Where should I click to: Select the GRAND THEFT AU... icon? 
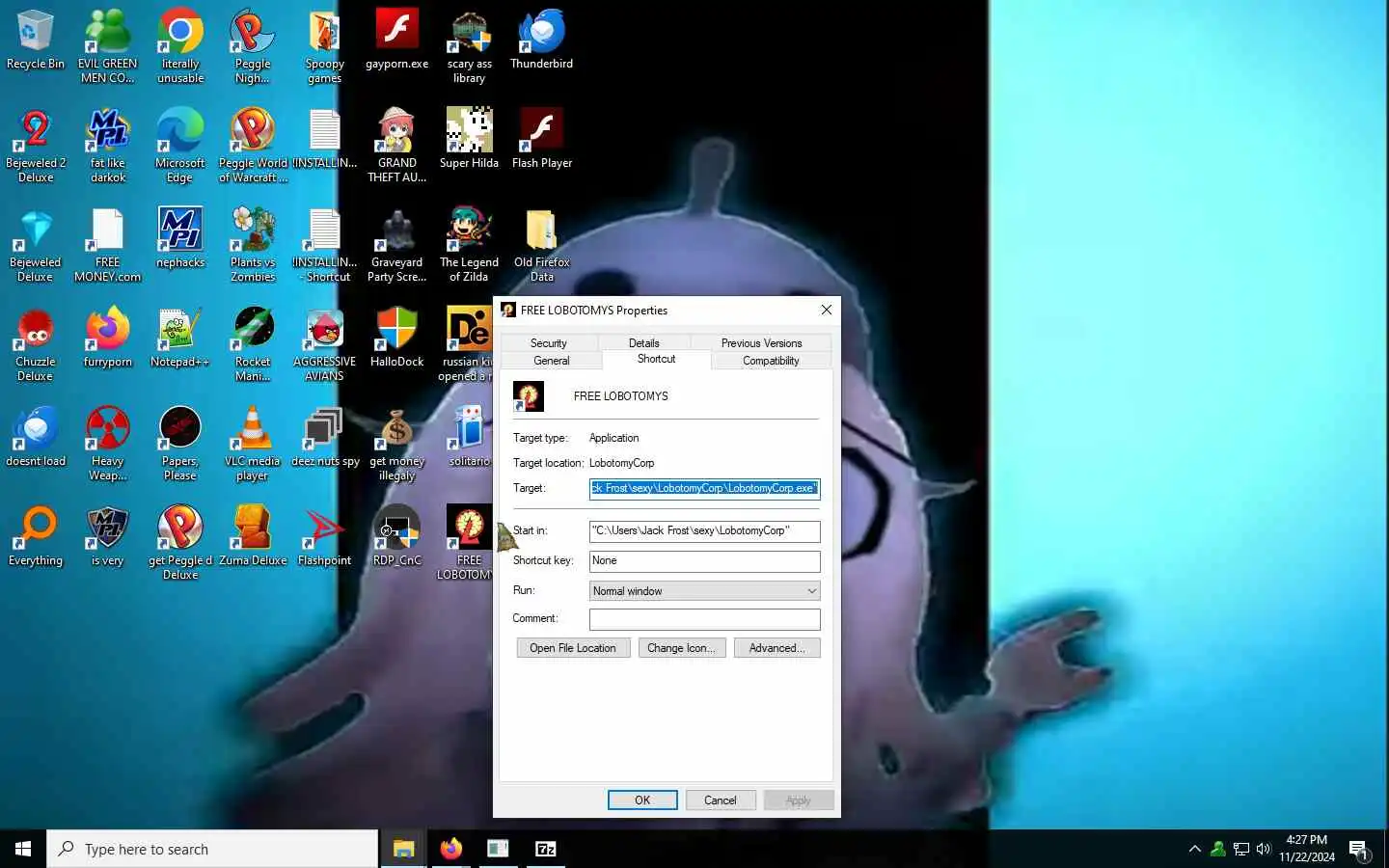397,145
